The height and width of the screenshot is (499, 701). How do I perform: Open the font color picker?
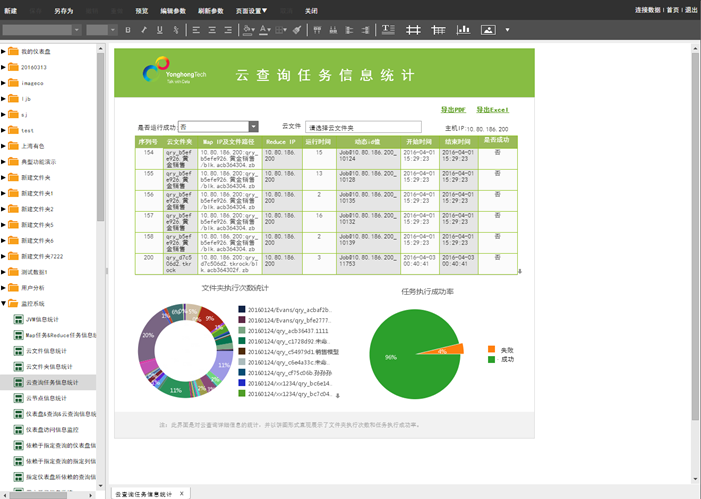pyautogui.click(x=265, y=30)
